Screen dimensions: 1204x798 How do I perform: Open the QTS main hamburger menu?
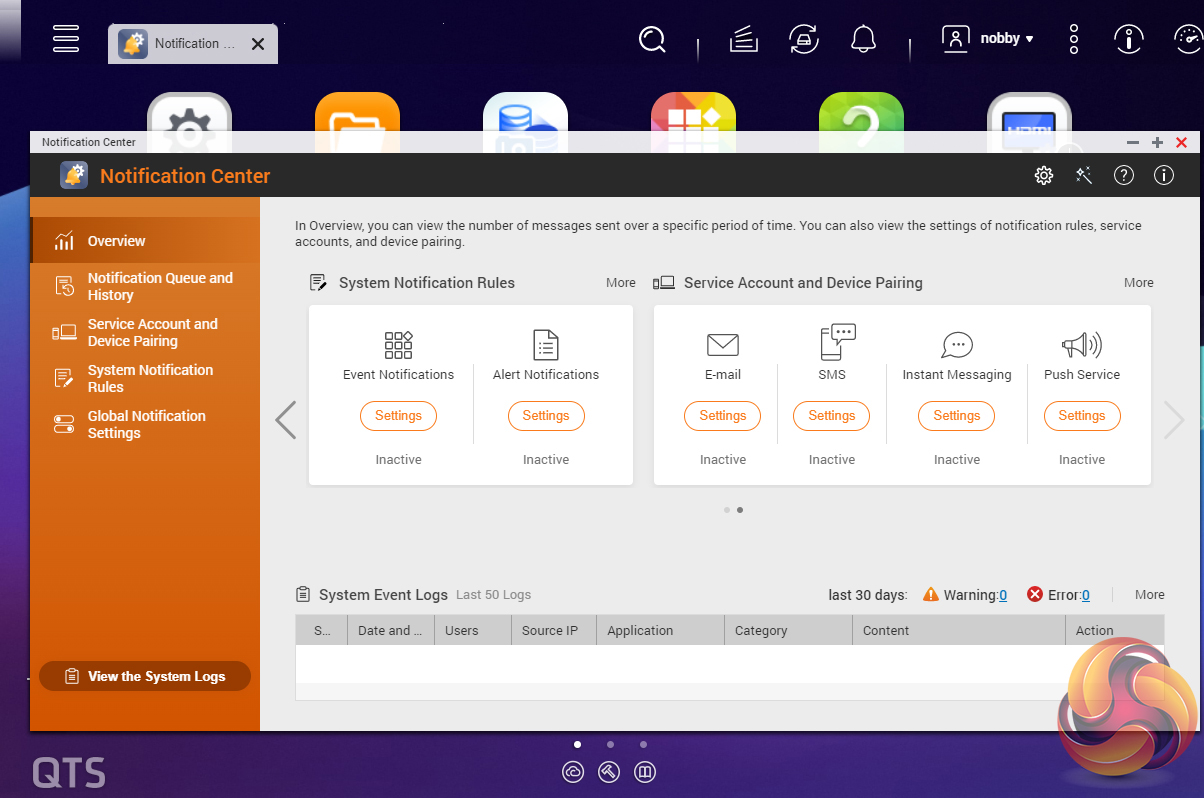pyautogui.click(x=66, y=38)
